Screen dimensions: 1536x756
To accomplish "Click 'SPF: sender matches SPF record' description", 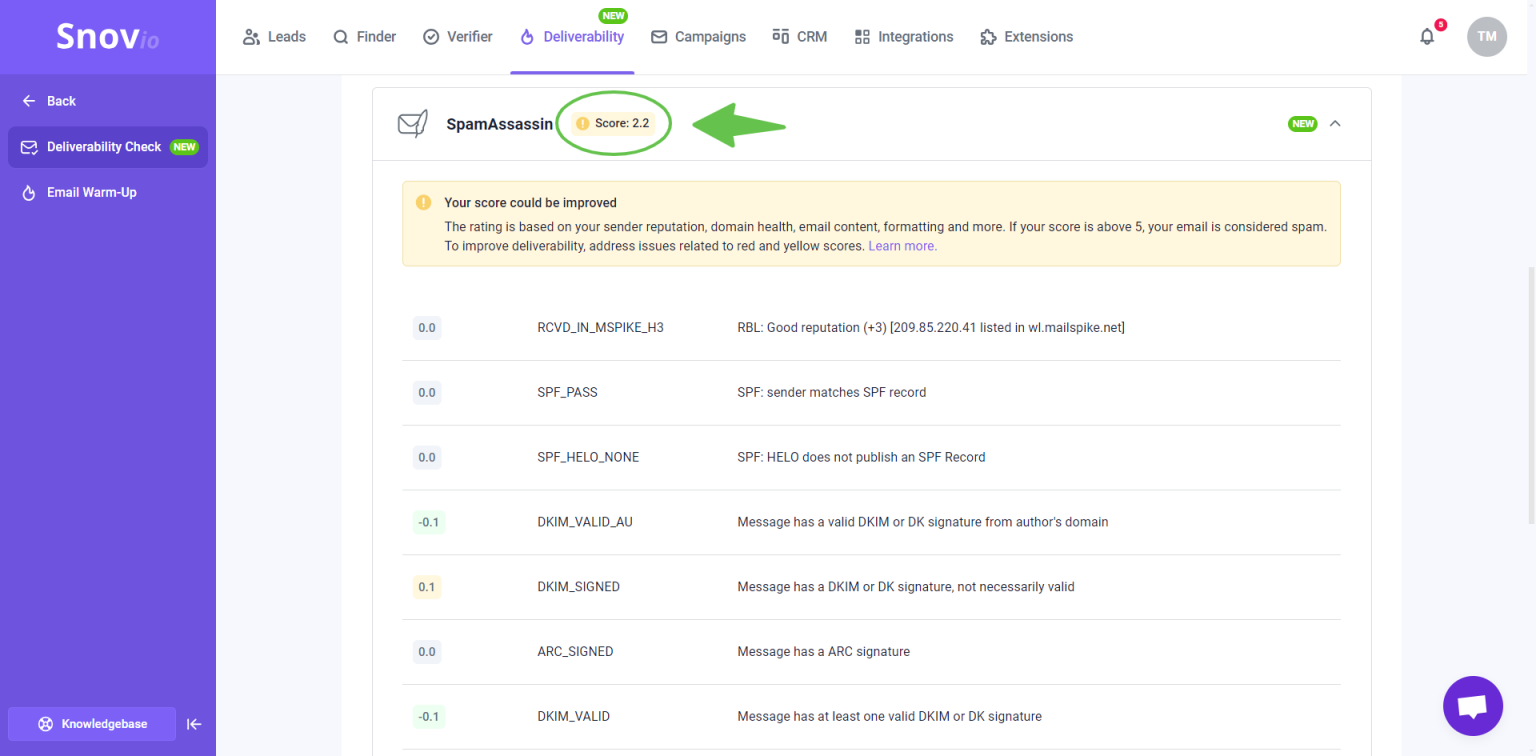I will [832, 393].
